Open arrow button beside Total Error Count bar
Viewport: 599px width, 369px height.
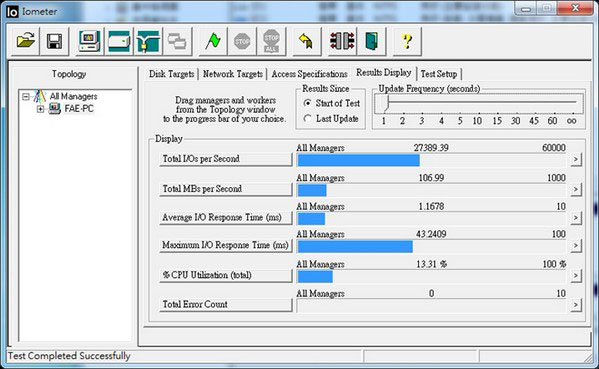point(576,305)
